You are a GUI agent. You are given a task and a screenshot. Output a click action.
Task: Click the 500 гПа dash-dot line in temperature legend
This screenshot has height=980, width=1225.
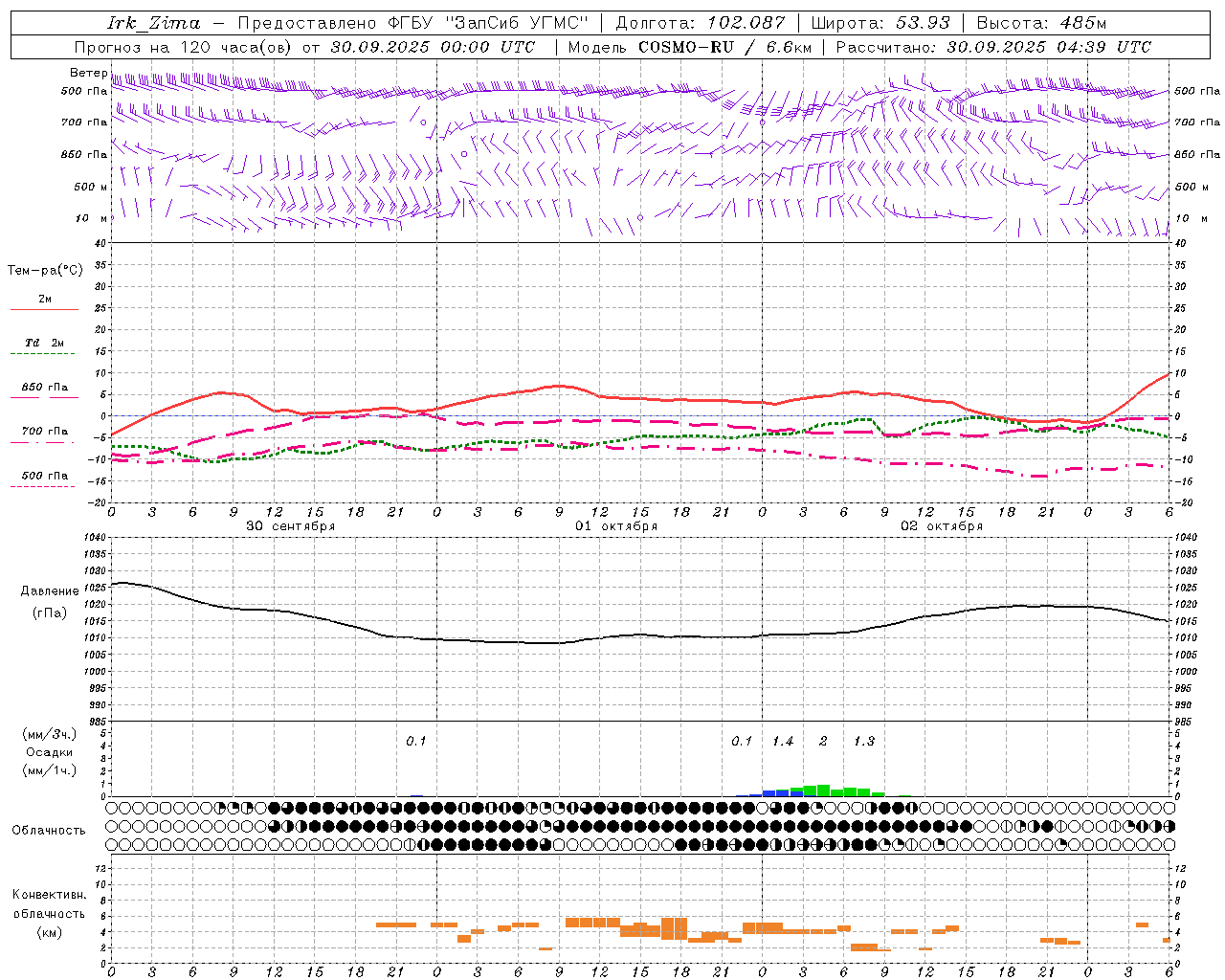pyautogui.click(x=42, y=486)
